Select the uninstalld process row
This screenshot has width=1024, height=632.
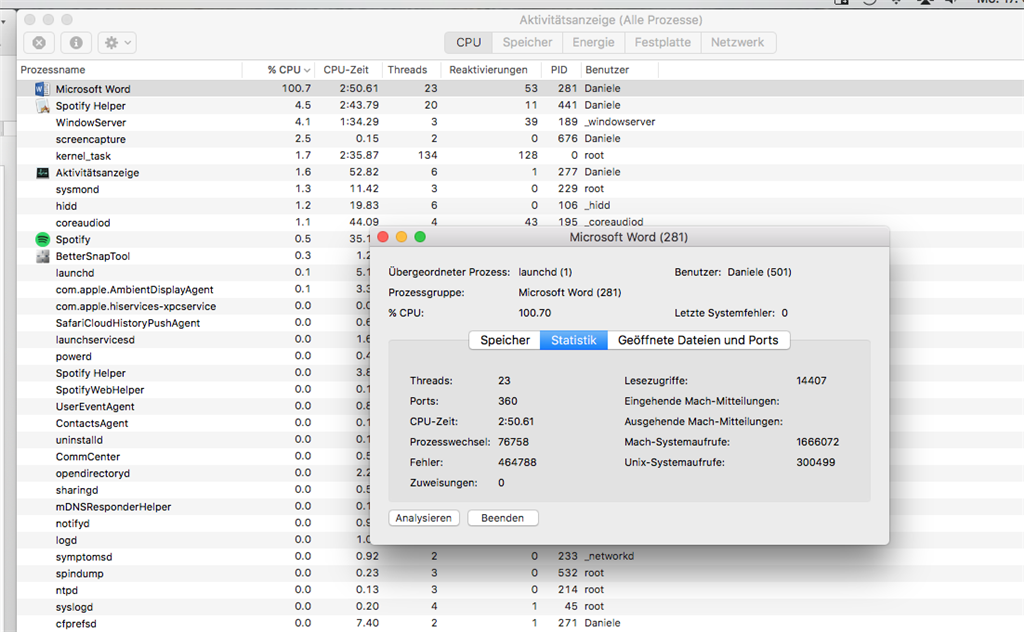pyautogui.click(x=194, y=440)
